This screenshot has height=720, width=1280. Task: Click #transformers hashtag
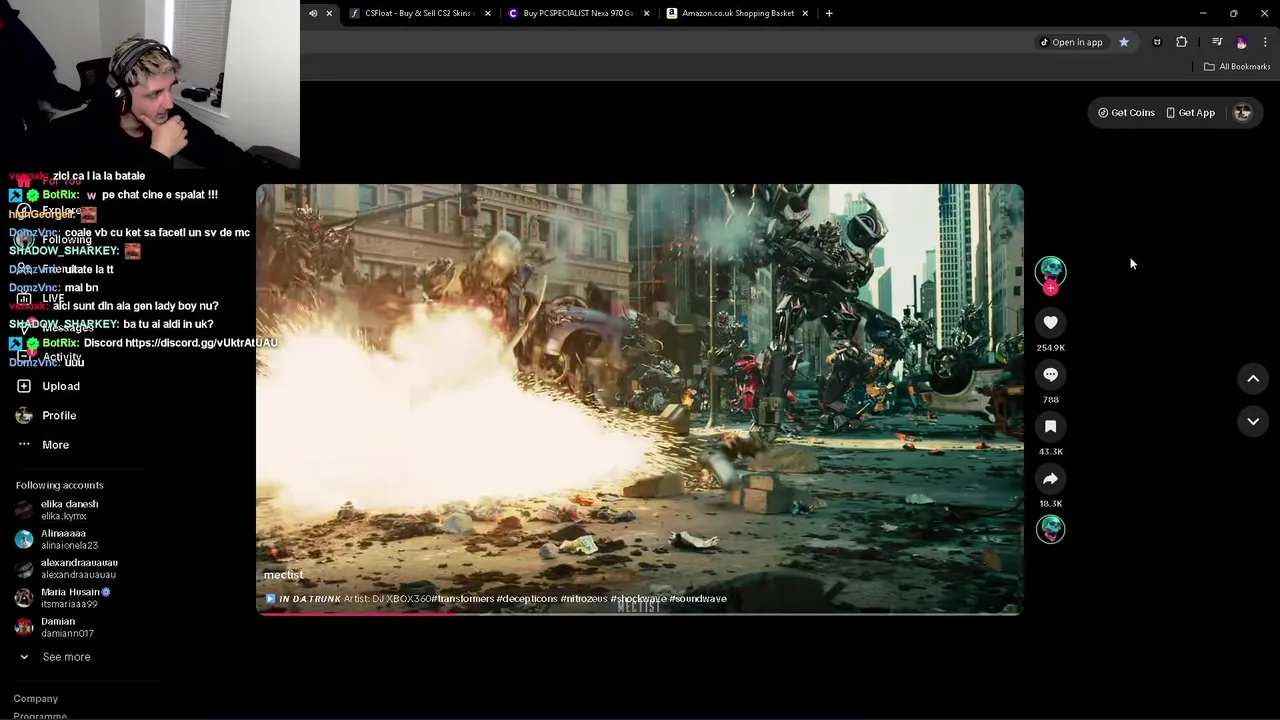pos(463,599)
